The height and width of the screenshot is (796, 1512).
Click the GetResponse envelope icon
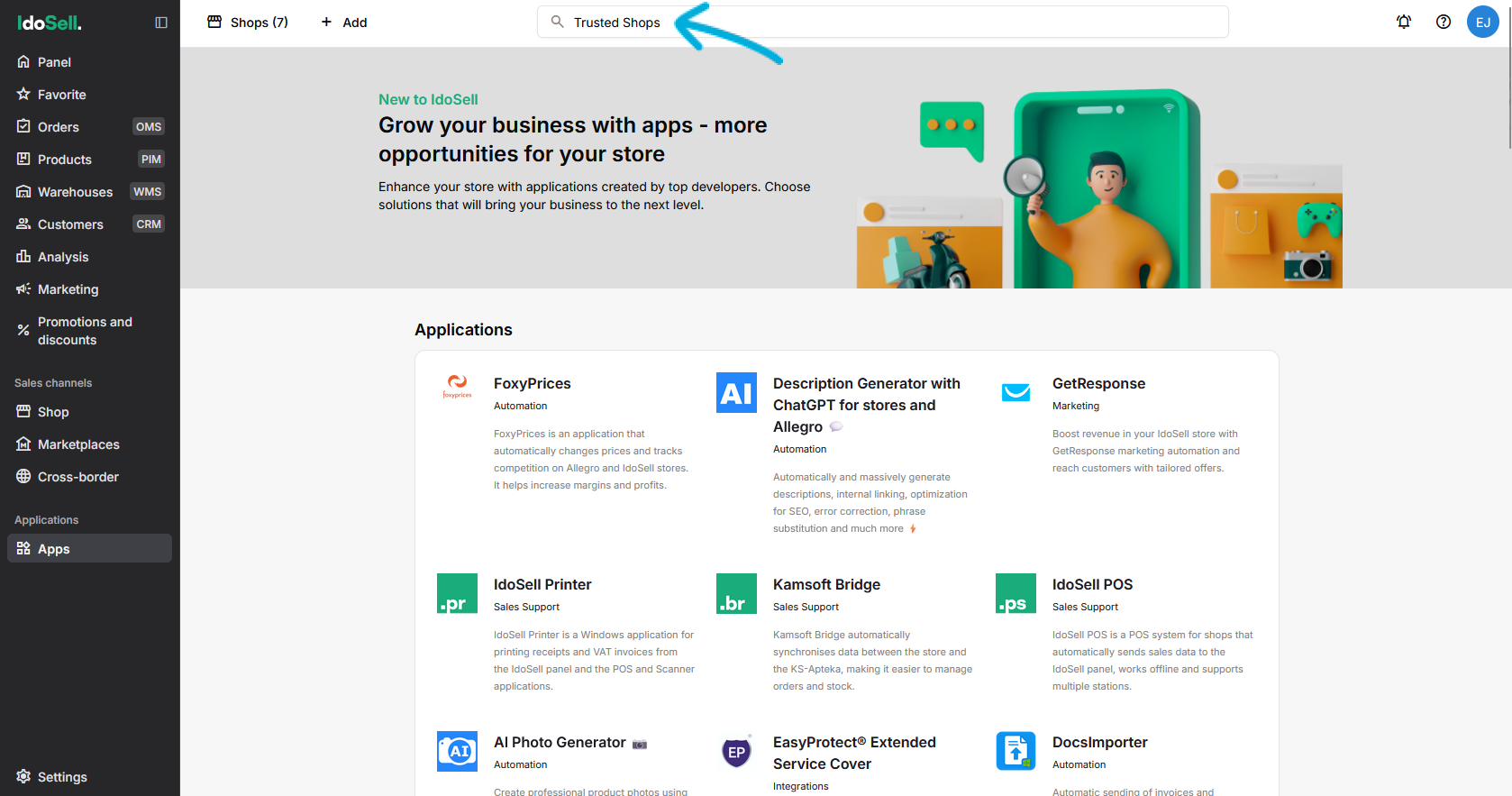coord(1016,392)
